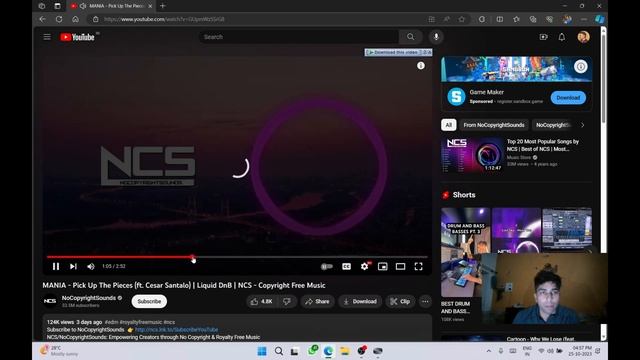The width and height of the screenshot is (640, 360).
Task: Subscribe to NoCopyrightSounds
Action: tap(149, 301)
